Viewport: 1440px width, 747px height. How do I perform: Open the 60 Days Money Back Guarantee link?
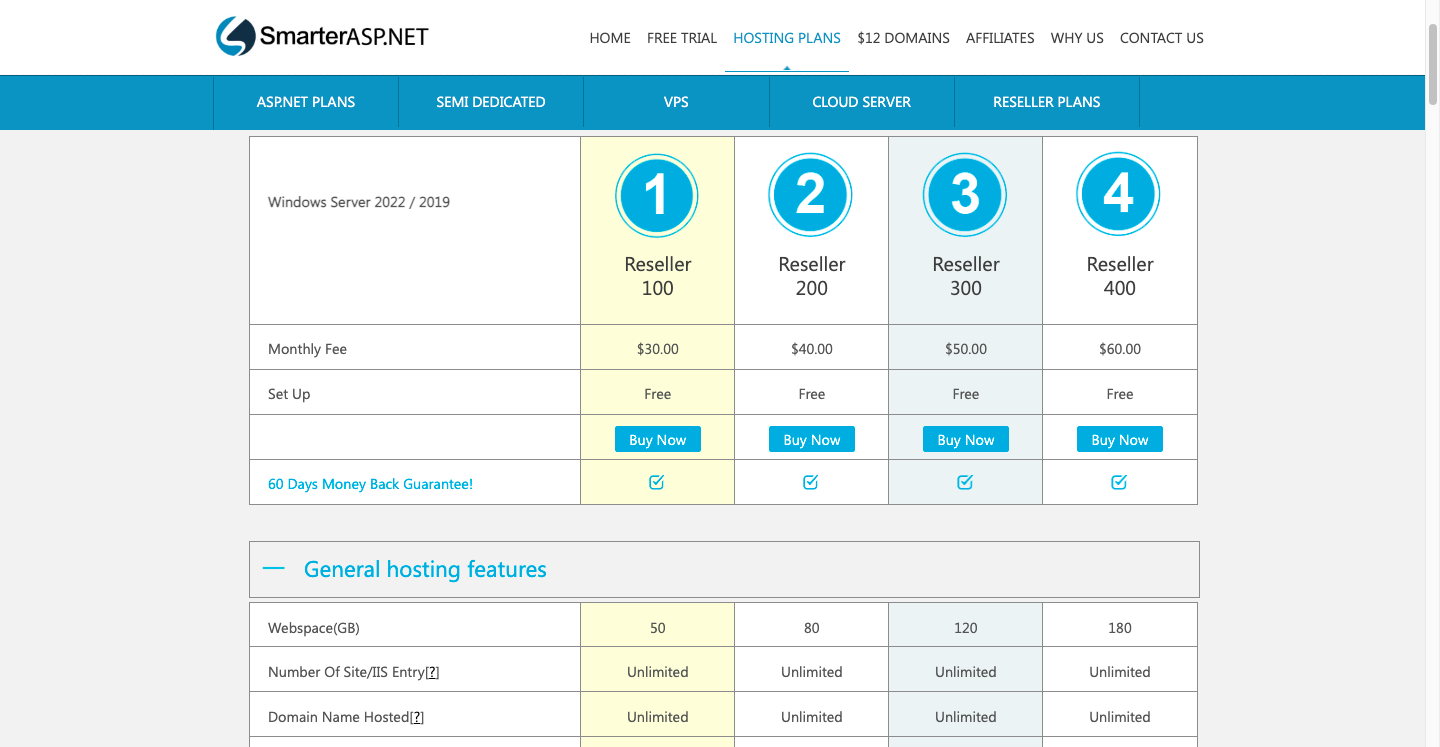[x=370, y=484]
